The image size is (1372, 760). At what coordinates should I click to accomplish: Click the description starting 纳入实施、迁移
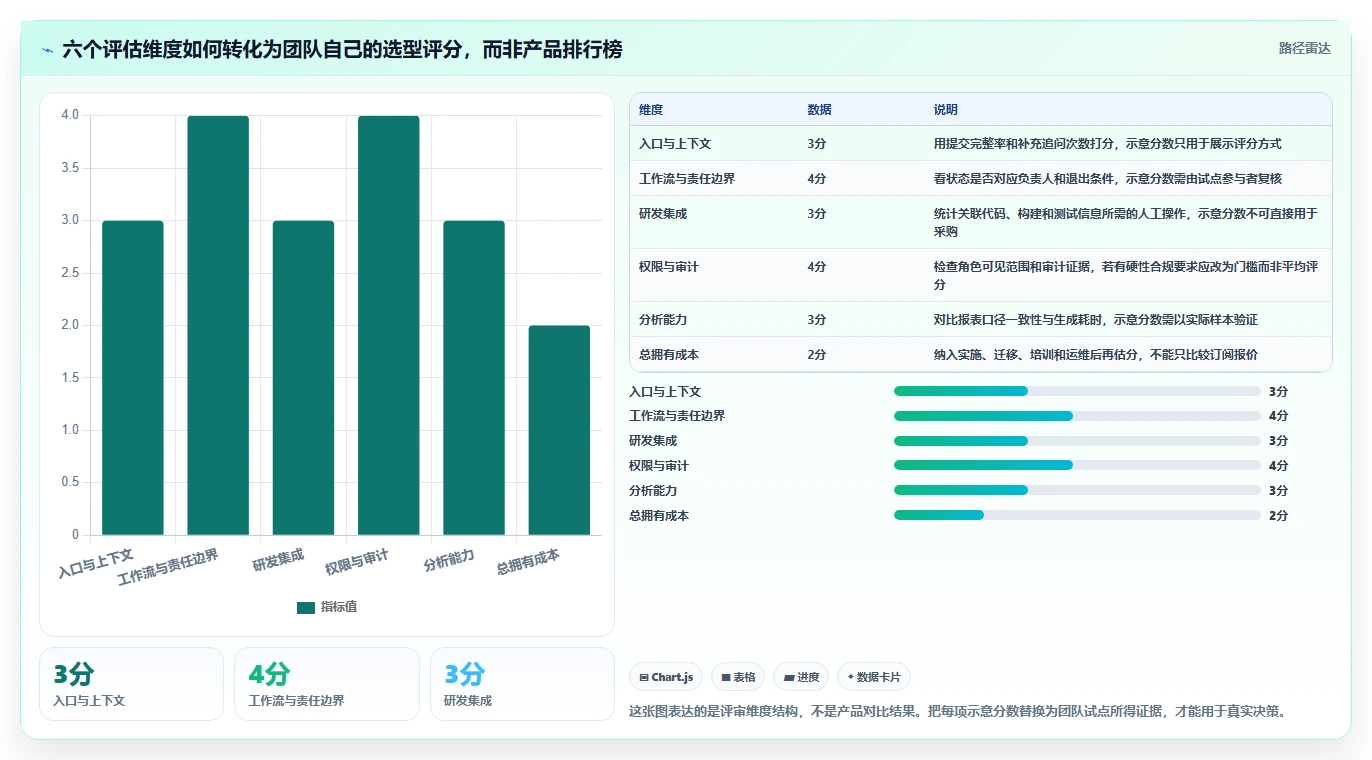tap(1096, 355)
